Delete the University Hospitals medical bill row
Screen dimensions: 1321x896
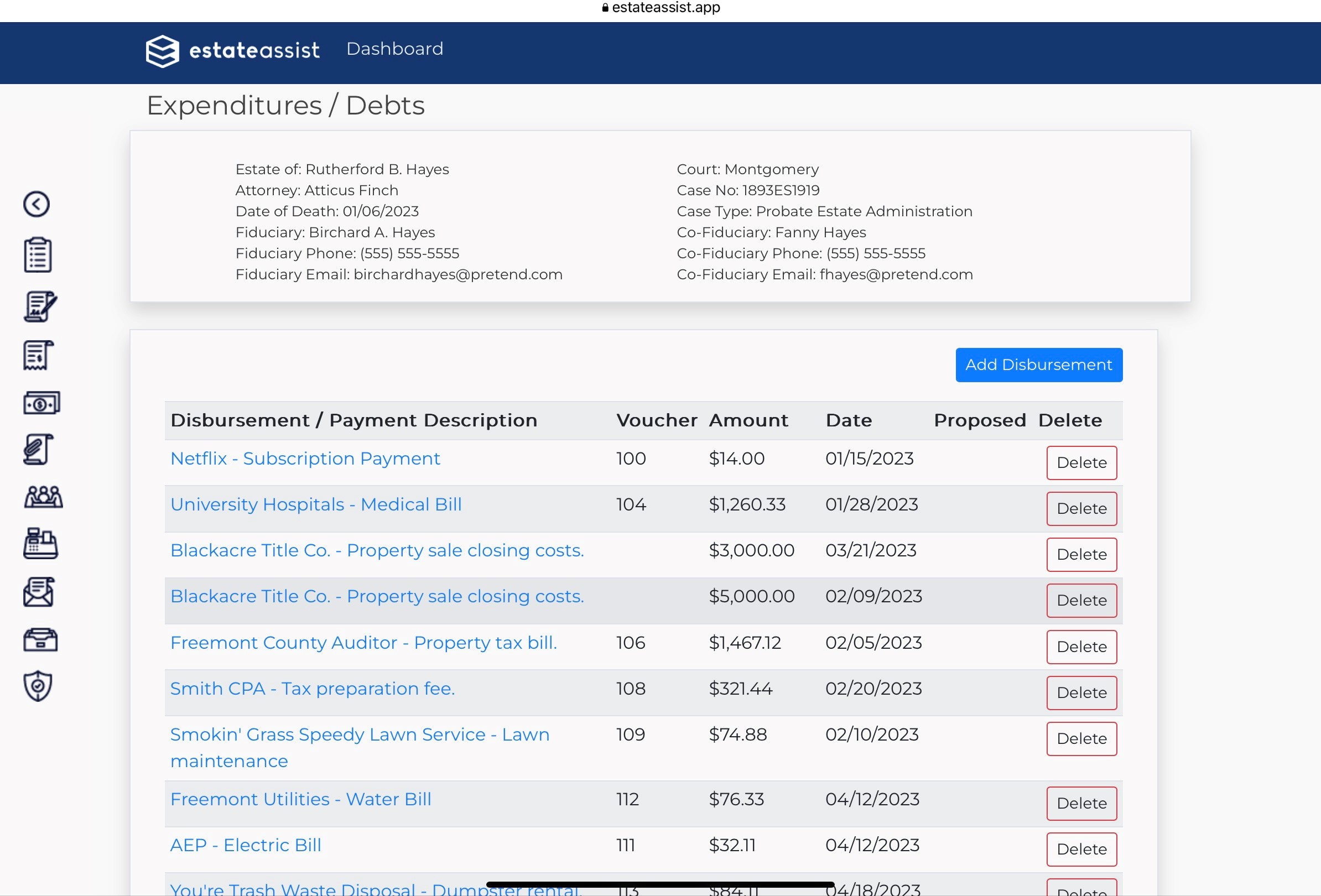1081,508
